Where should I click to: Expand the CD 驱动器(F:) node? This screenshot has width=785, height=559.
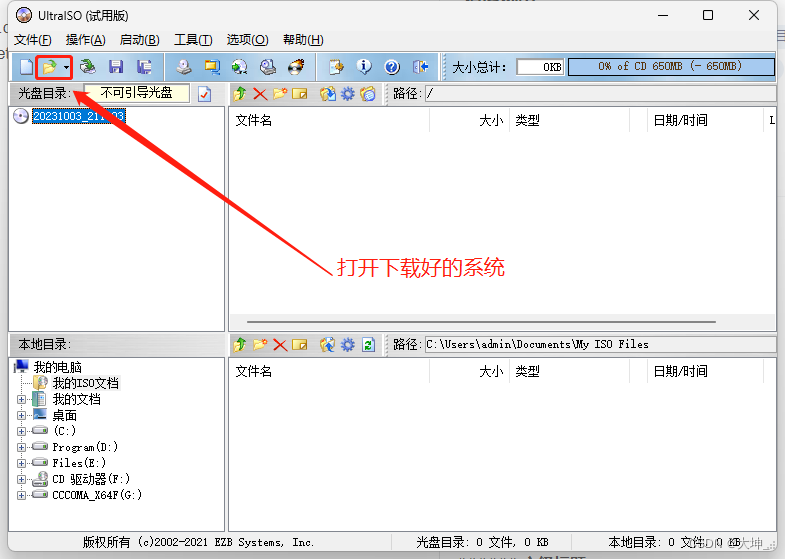click(x=21, y=479)
